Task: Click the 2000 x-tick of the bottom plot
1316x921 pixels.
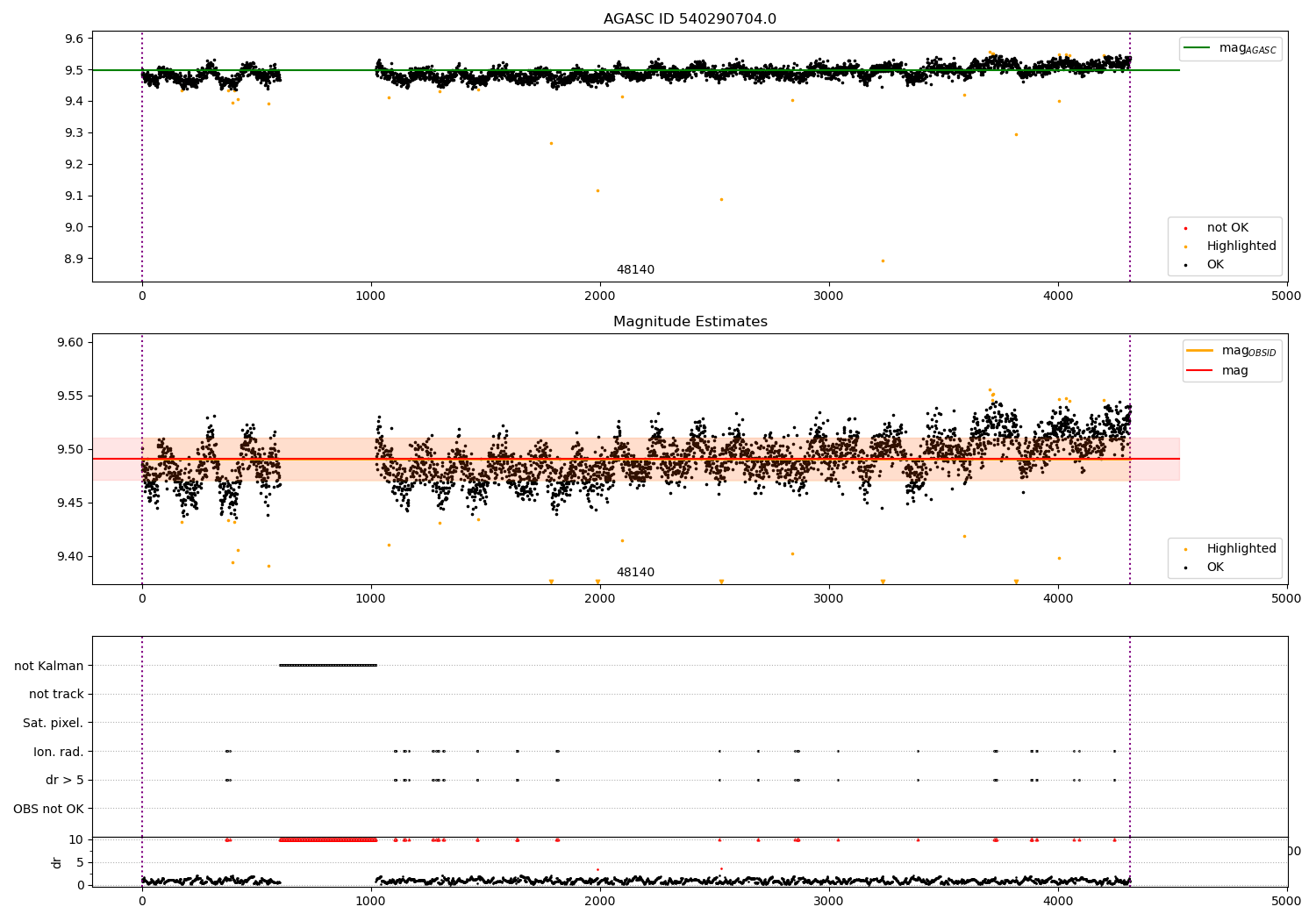Action: tap(600, 901)
